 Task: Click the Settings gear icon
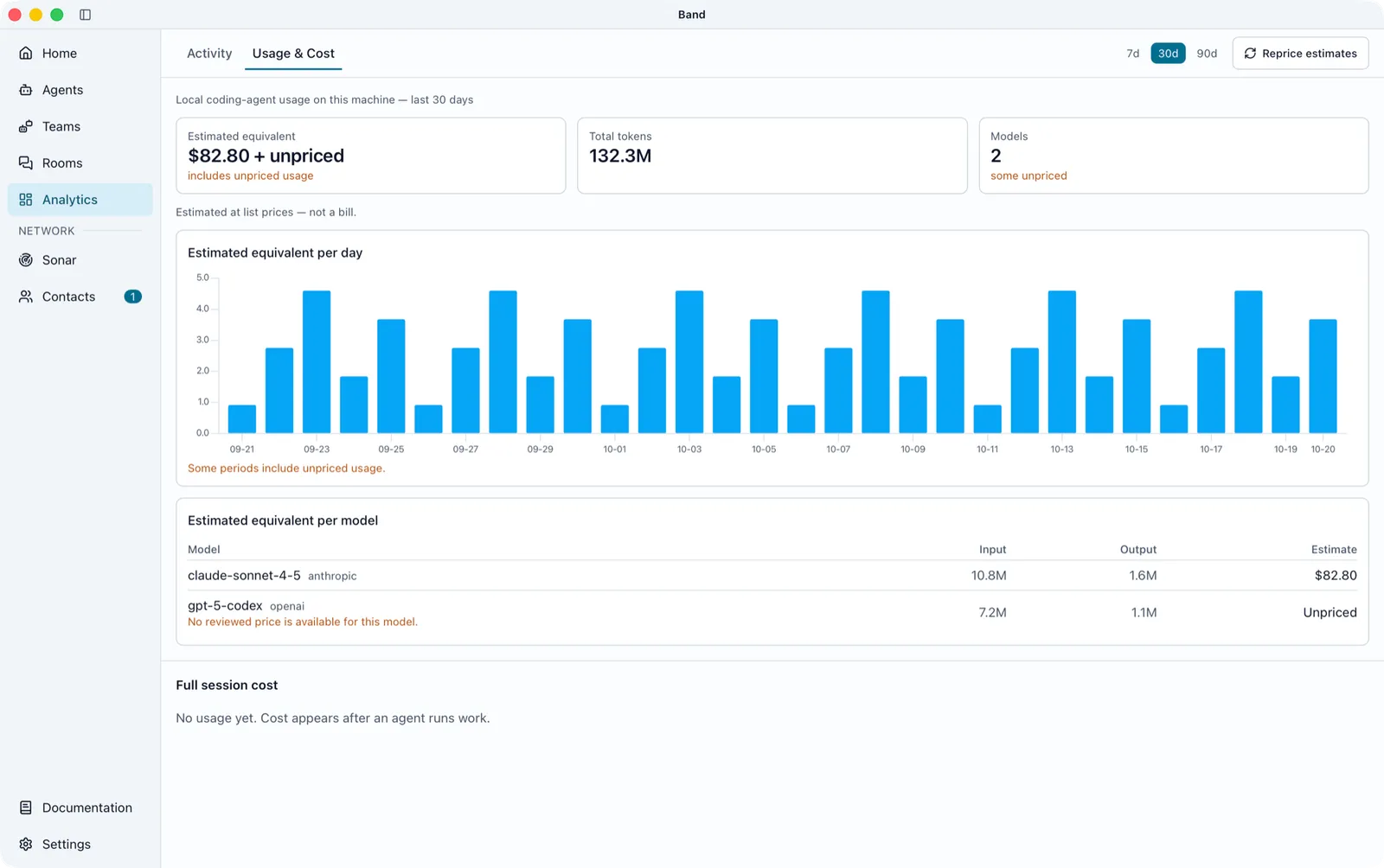[26, 844]
